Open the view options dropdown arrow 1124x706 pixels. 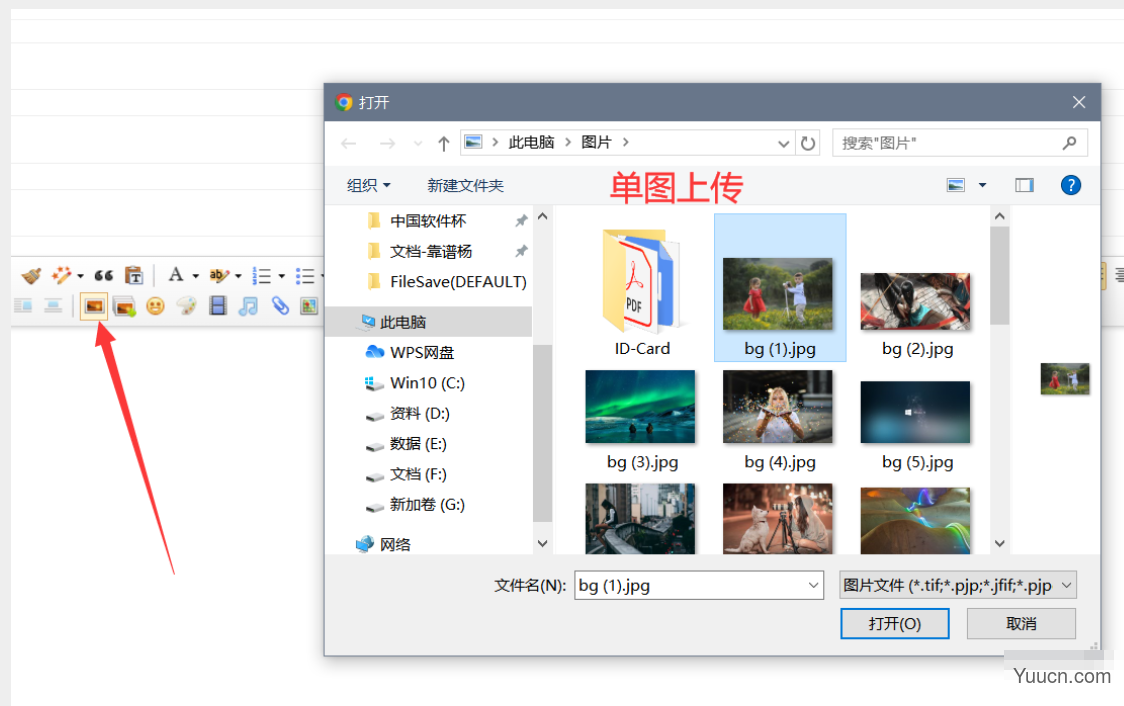(983, 186)
